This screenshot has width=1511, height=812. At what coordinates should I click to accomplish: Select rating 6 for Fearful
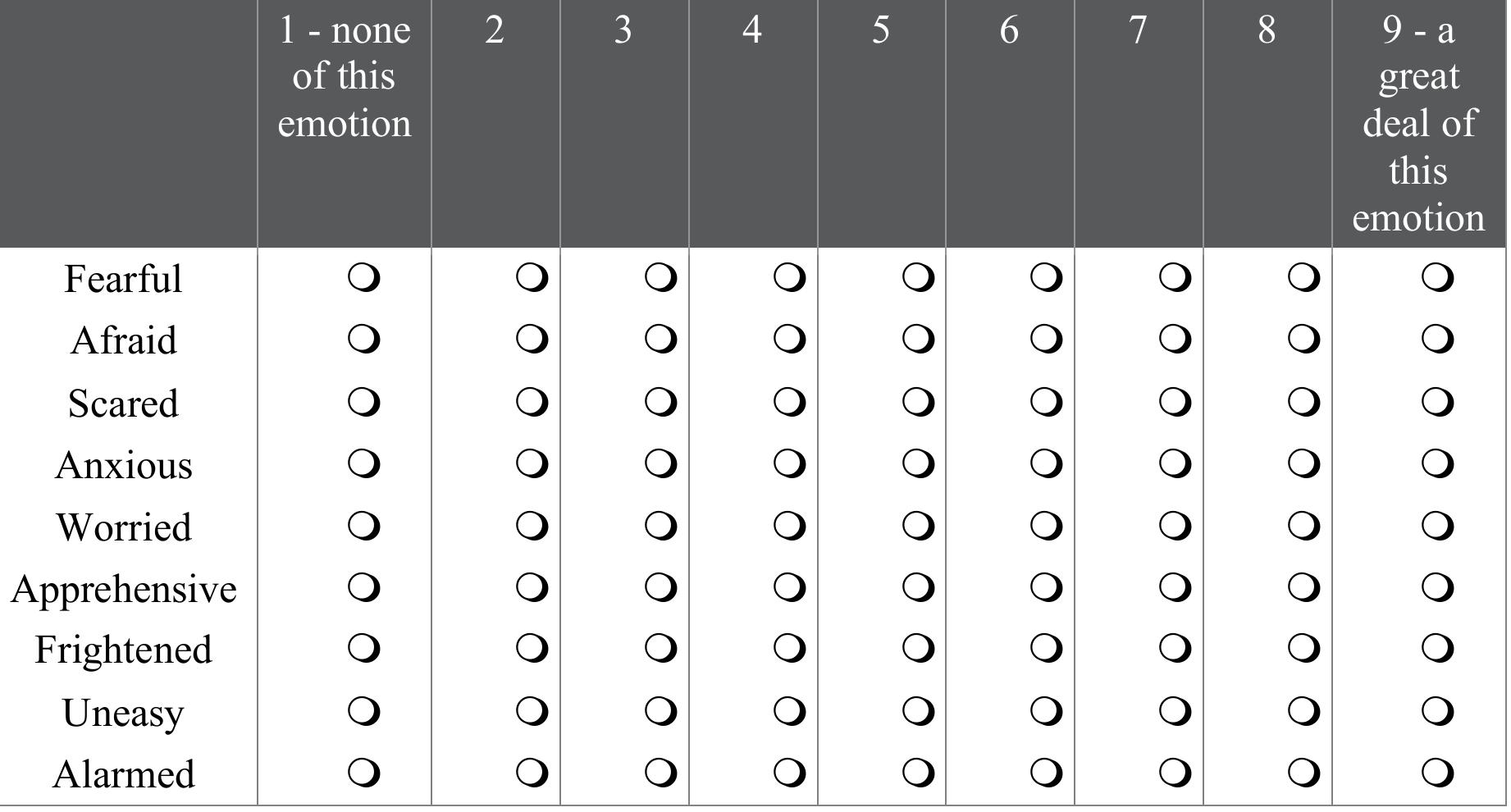(1046, 278)
